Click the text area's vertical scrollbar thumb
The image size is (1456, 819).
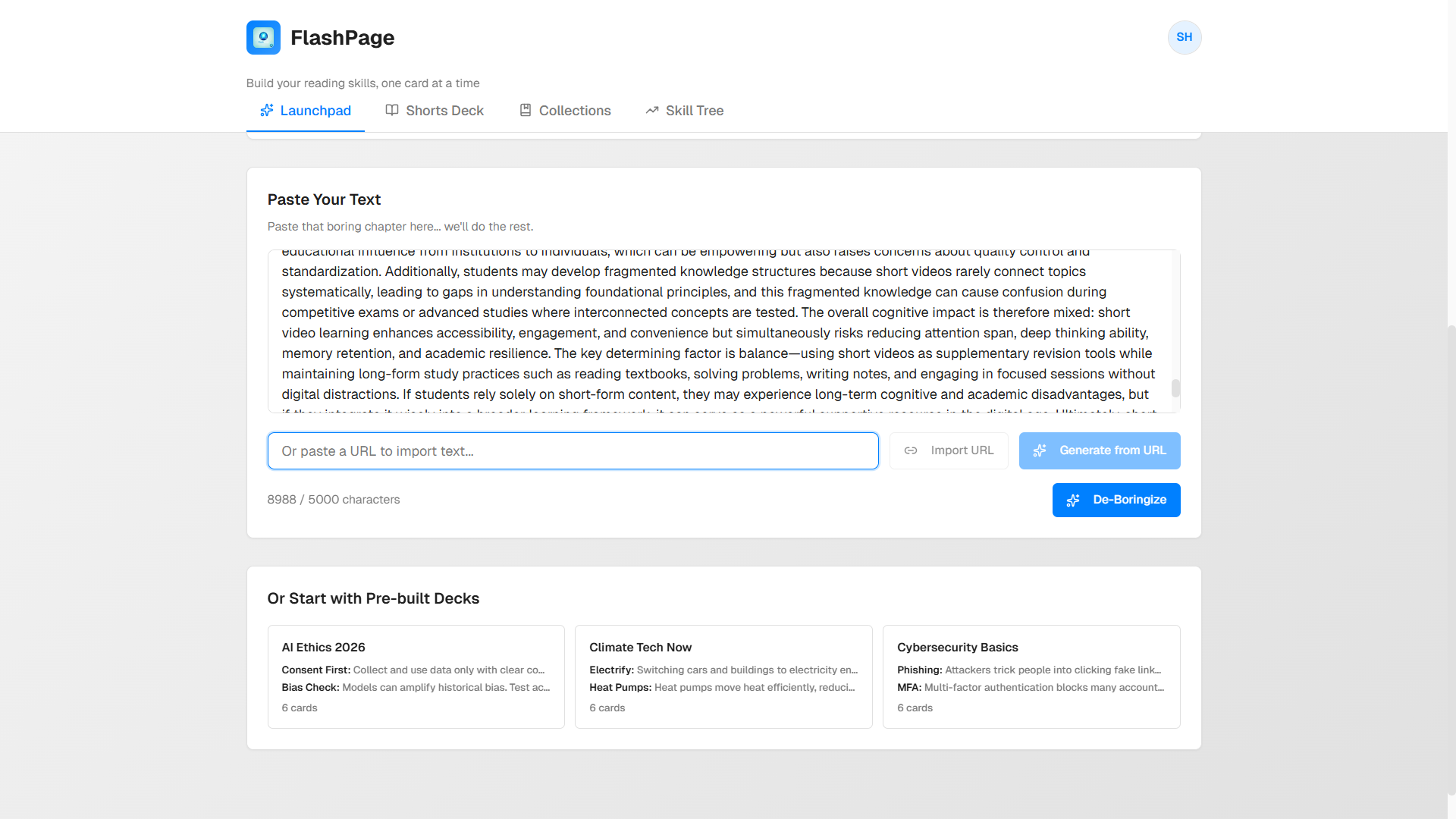click(1175, 388)
